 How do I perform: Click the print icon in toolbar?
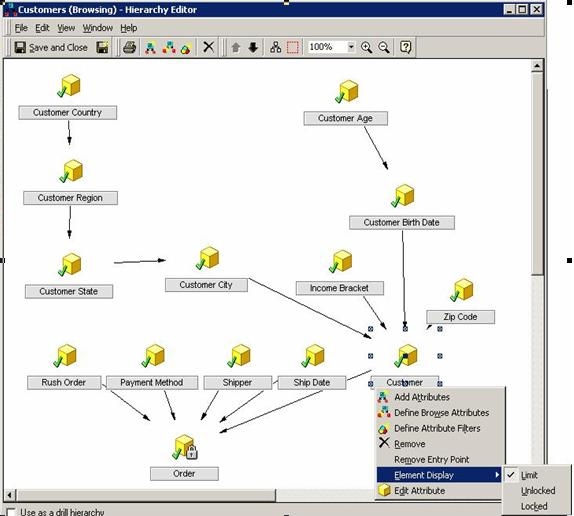point(130,47)
